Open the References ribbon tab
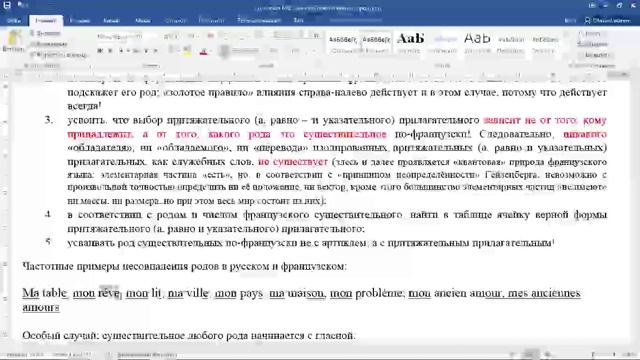This screenshot has height=360, width=640. pos(176,20)
